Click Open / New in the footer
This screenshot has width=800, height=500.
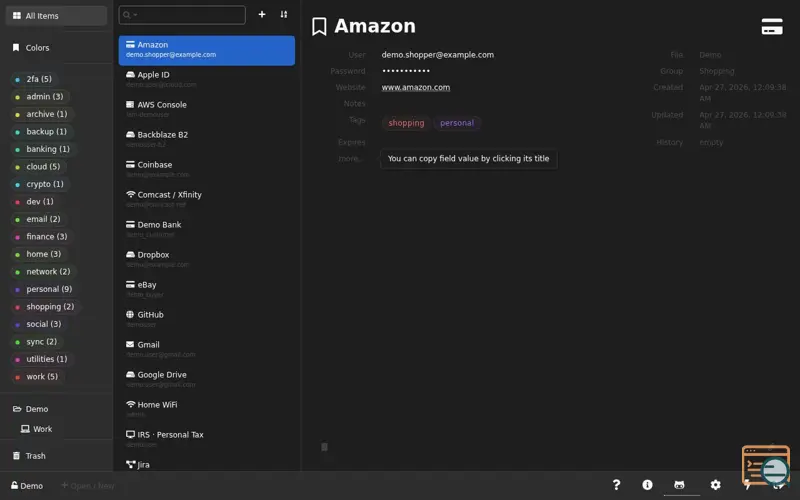88,486
